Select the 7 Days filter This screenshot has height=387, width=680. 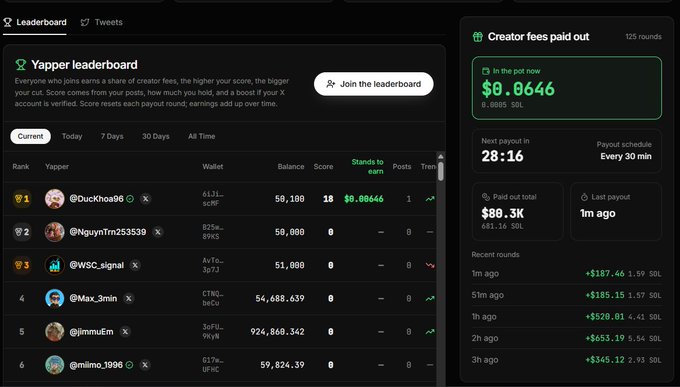point(112,136)
